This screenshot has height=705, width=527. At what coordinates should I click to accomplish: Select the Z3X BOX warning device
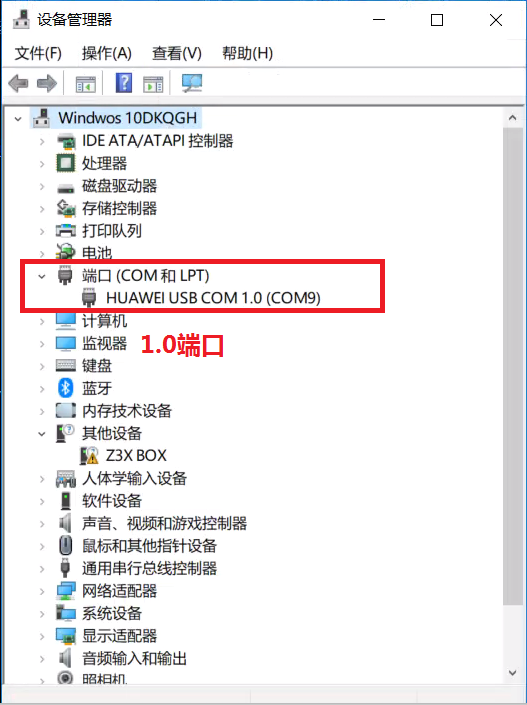pos(136,455)
